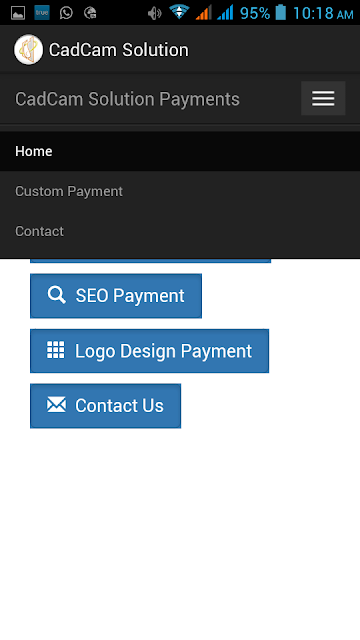
Task: Open the Logo Design Payment button
Action: point(149,351)
